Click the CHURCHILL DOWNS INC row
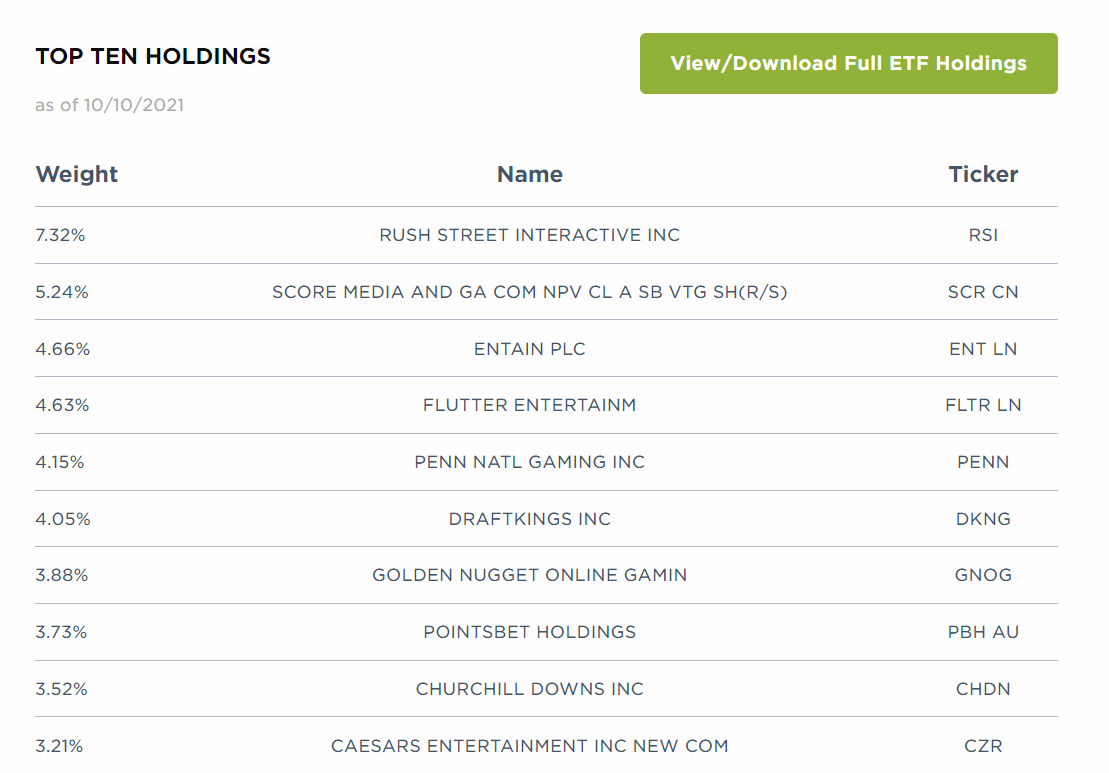The height and width of the screenshot is (773, 1109). click(x=529, y=688)
